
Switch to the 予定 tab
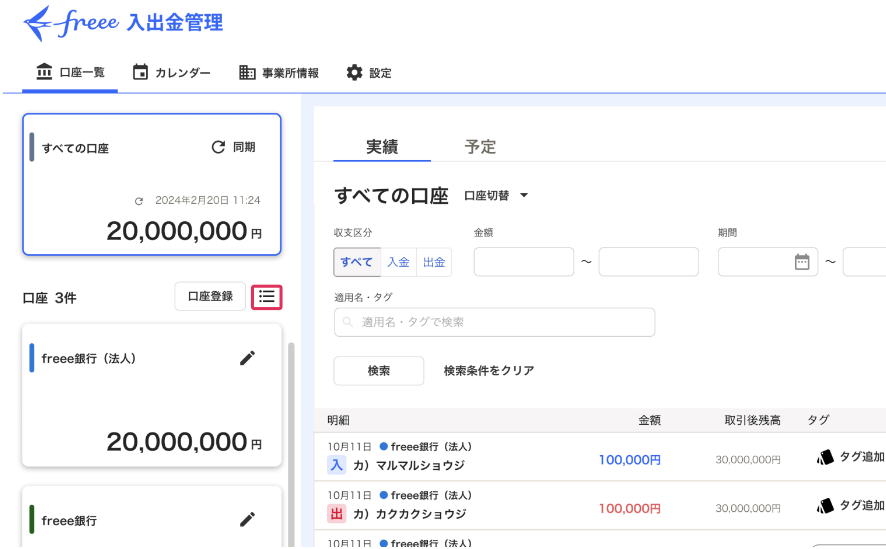click(480, 147)
